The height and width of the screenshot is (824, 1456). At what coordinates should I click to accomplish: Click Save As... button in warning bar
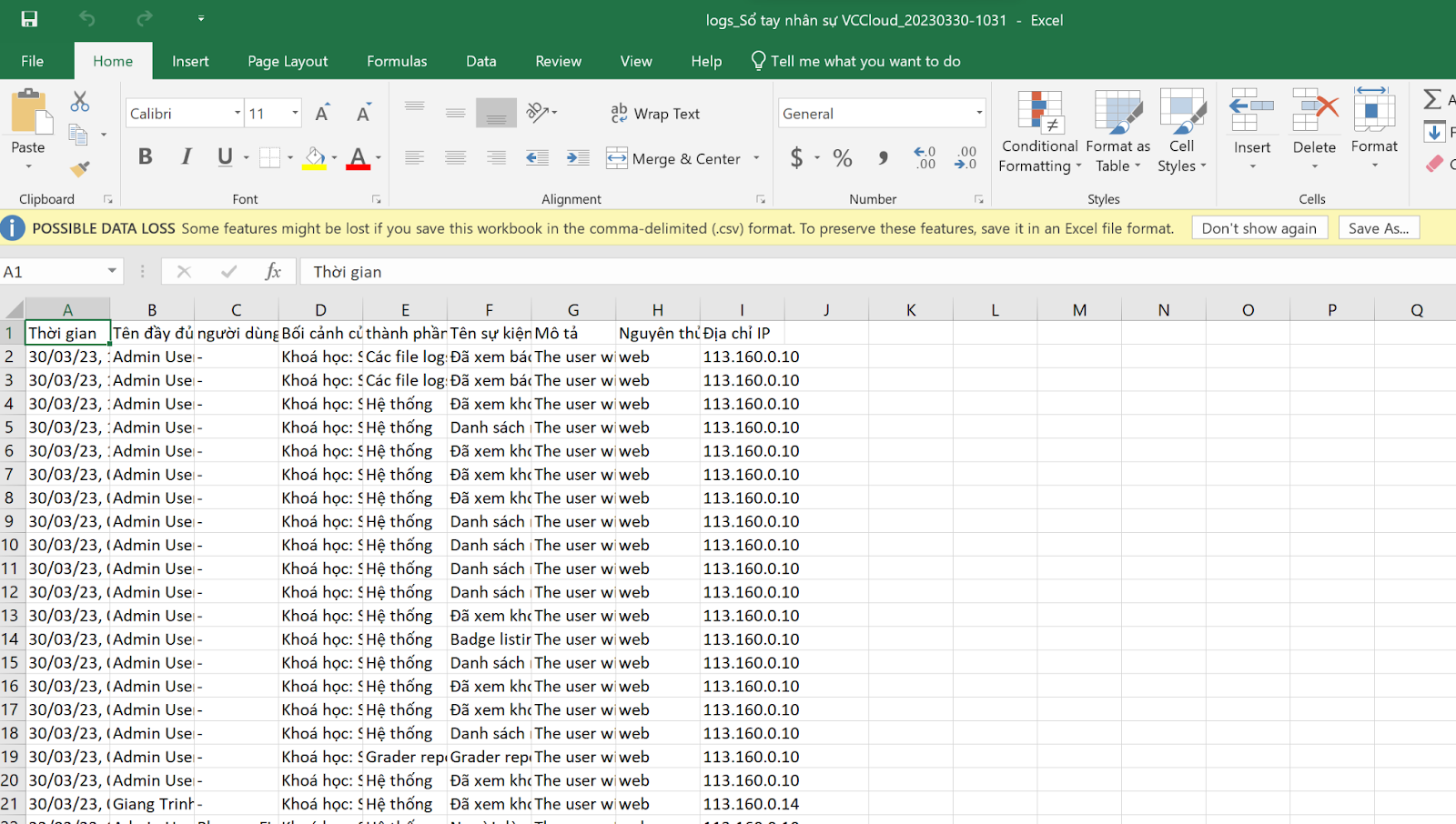coord(1379,228)
